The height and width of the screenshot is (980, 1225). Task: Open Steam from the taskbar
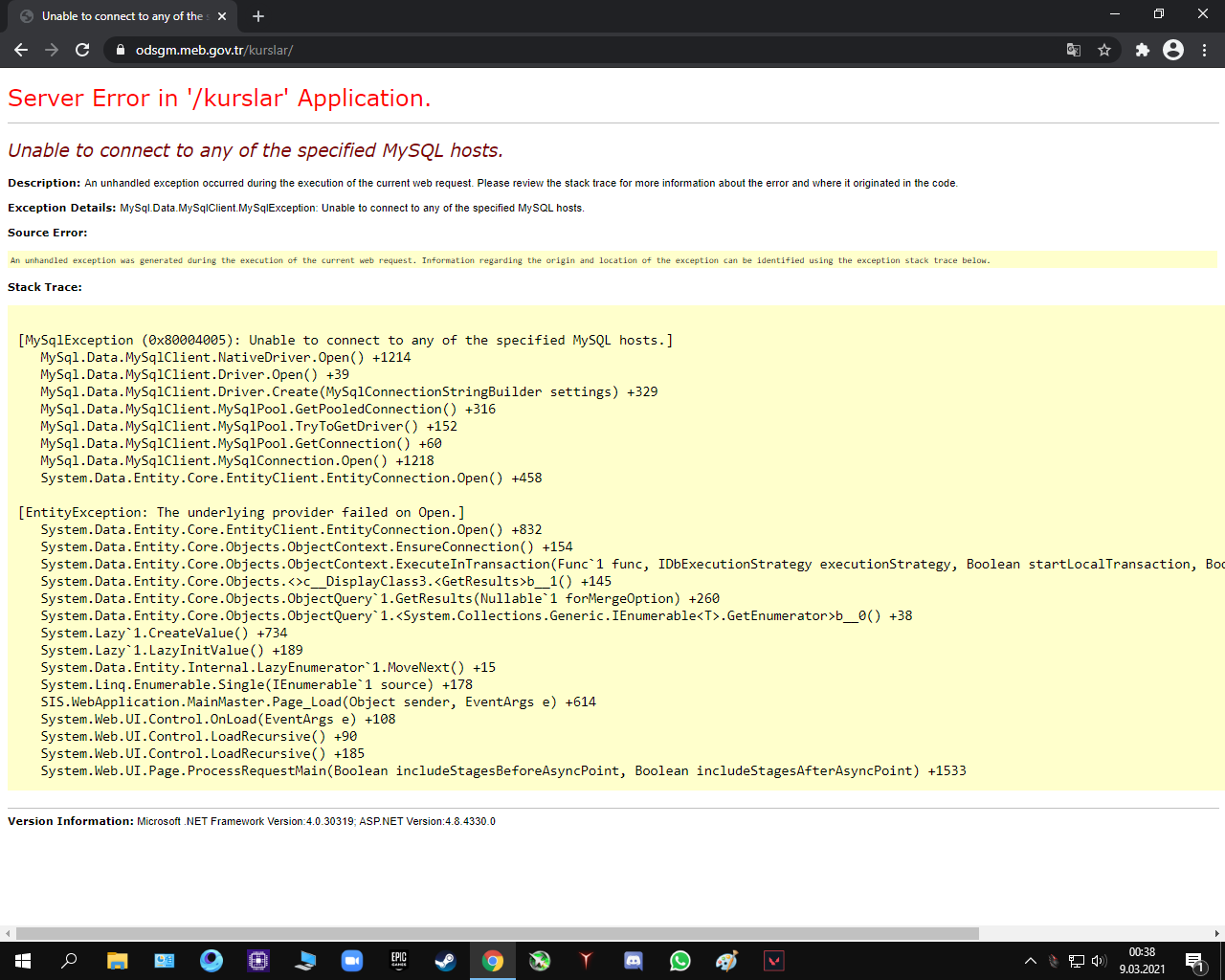[x=446, y=961]
